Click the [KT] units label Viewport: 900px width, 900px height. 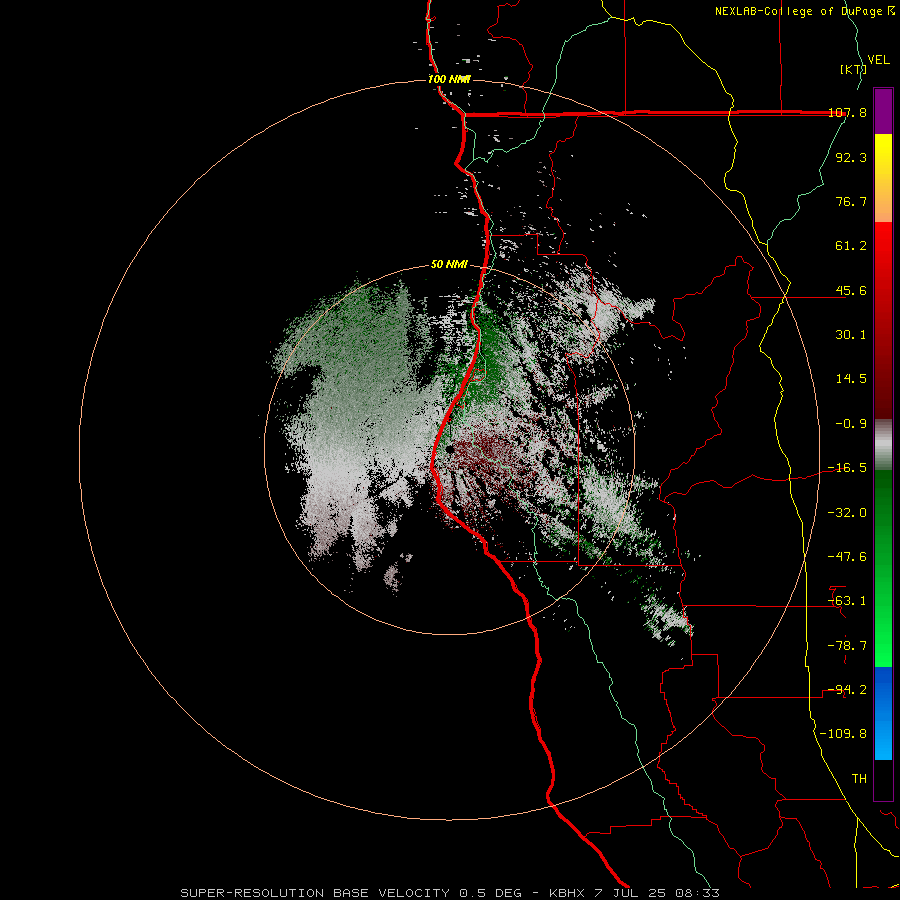[853, 69]
